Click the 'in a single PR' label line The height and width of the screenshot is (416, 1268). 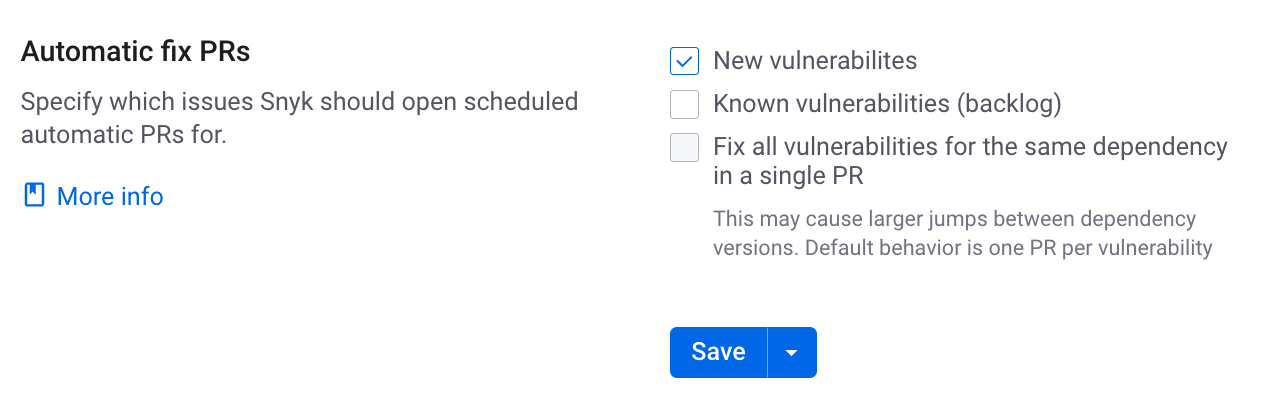pyautogui.click(x=788, y=176)
